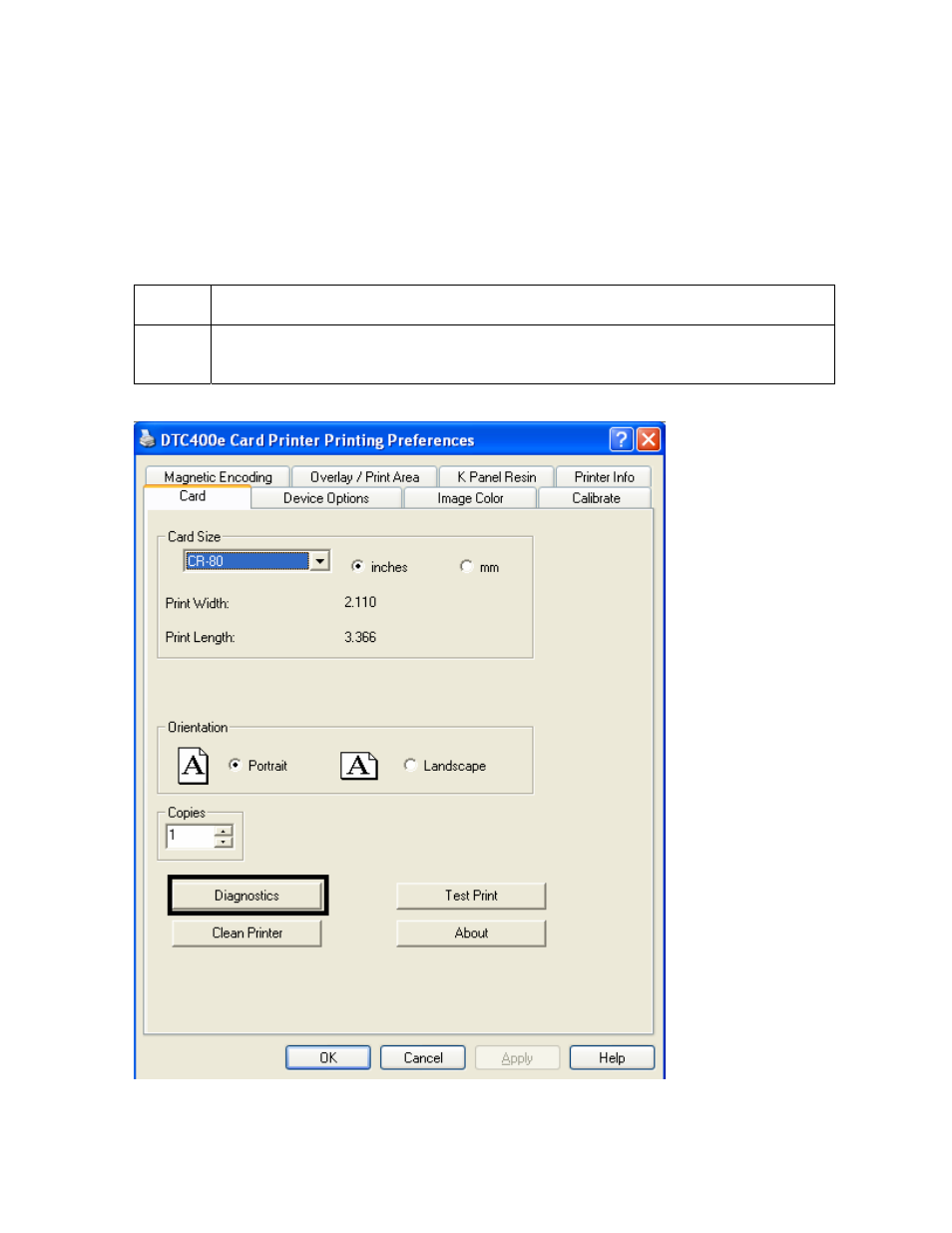Open the Printer Info tab

click(604, 477)
